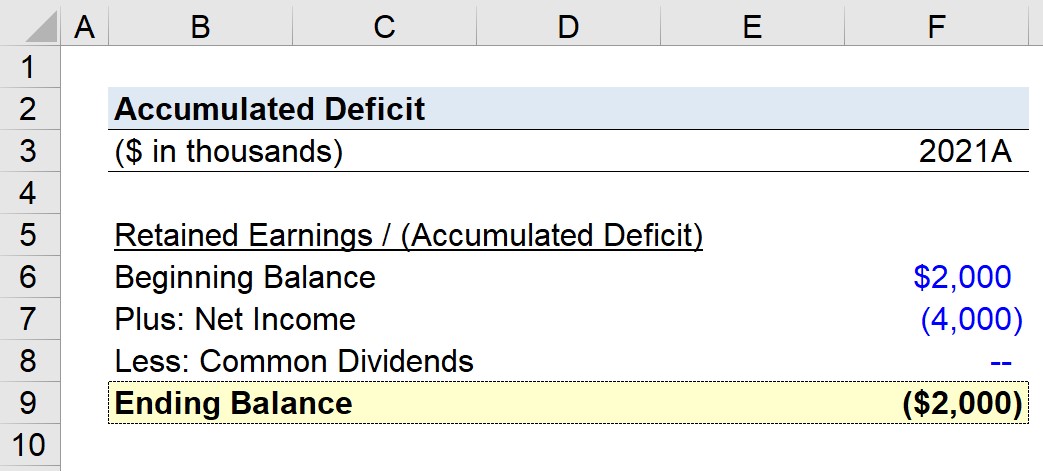1043x471 pixels.
Task: Select column E header
Action: pyautogui.click(x=752, y=23)
